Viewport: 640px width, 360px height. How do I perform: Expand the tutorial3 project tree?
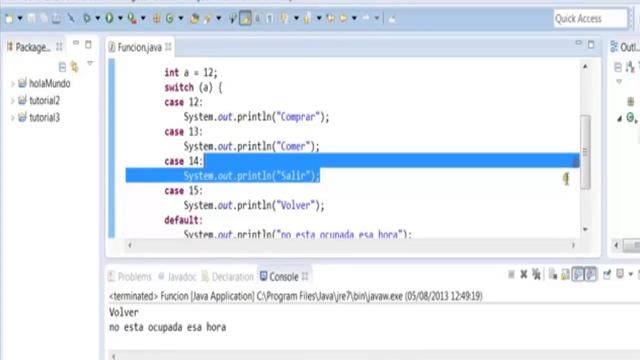pos(12,118)
